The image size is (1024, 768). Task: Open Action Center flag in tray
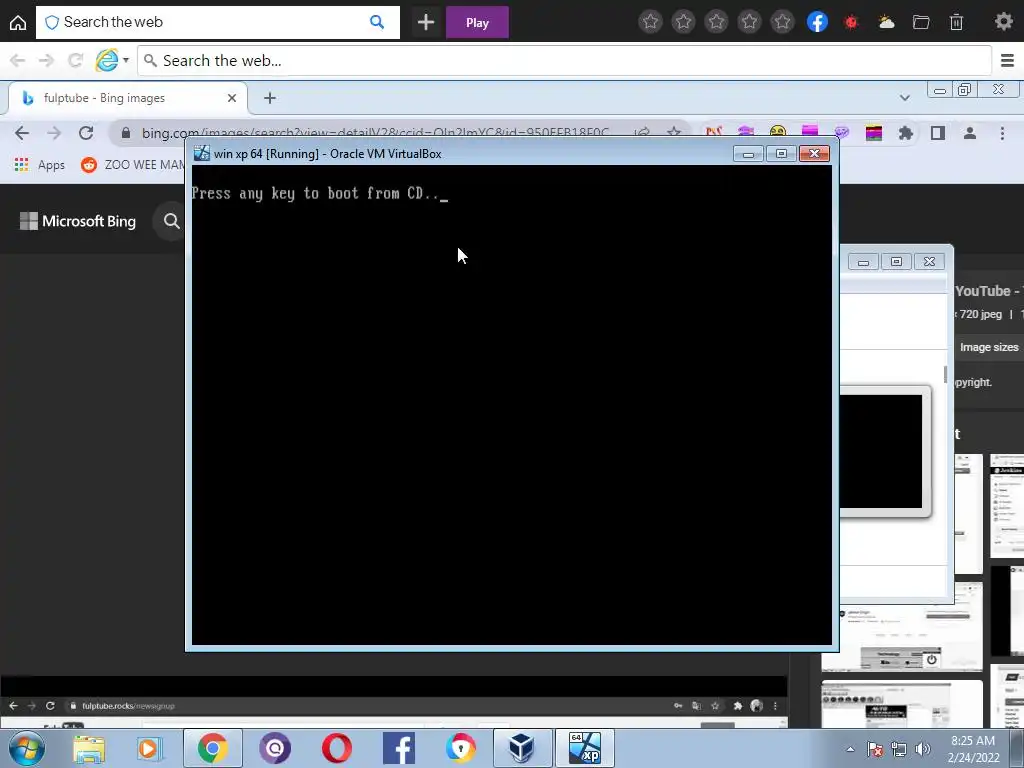(874, 750)
